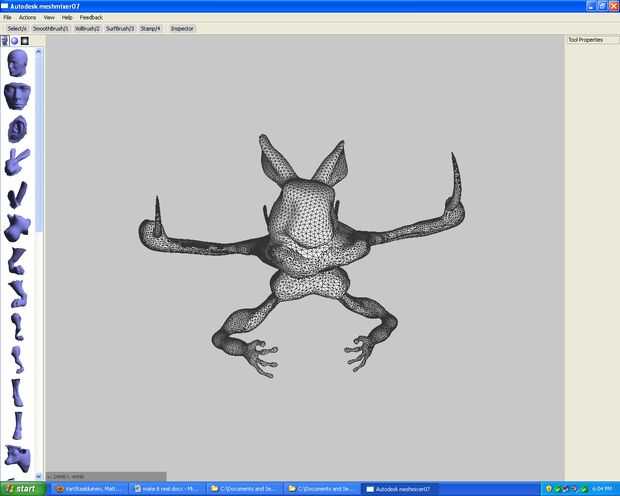Select the dark two-finger part below peace hand
620x496 pixels.
(17, 195)
